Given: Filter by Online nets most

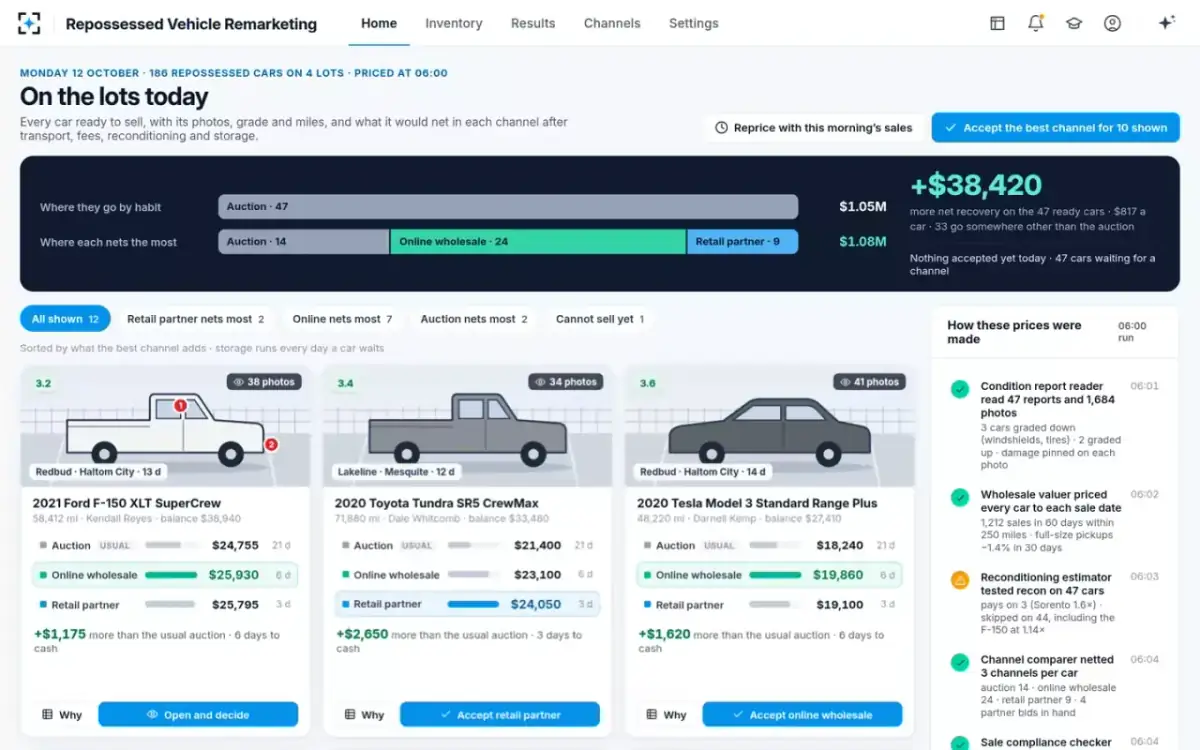Looking at the screenshot, I should point(342,319).
